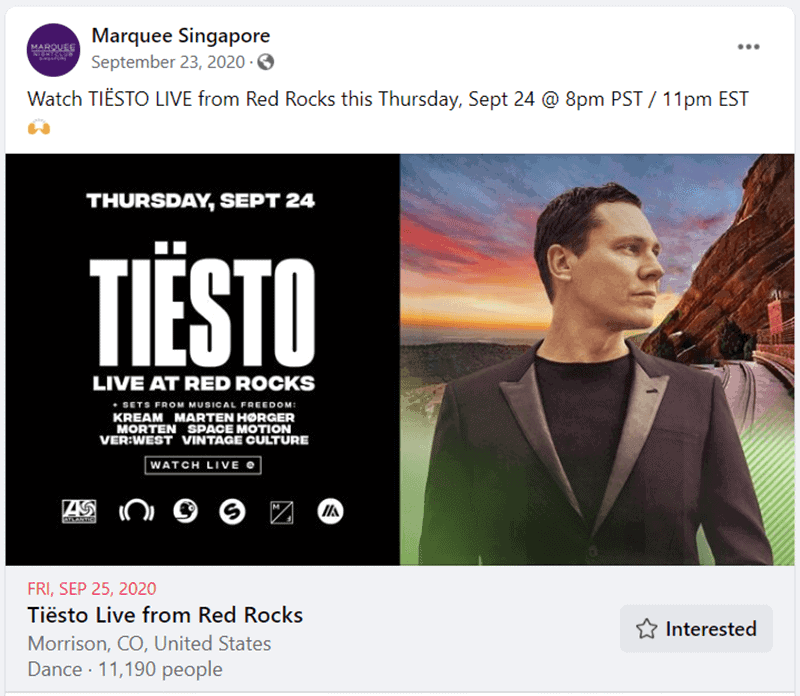
Task: Click the Marquee Singapore profile avatar
Action: coord(54,50)
